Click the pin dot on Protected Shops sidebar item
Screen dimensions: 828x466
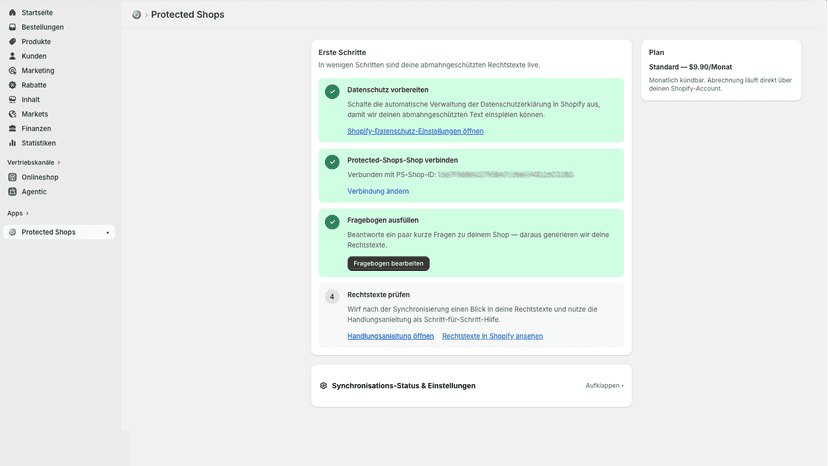point(108,232)
